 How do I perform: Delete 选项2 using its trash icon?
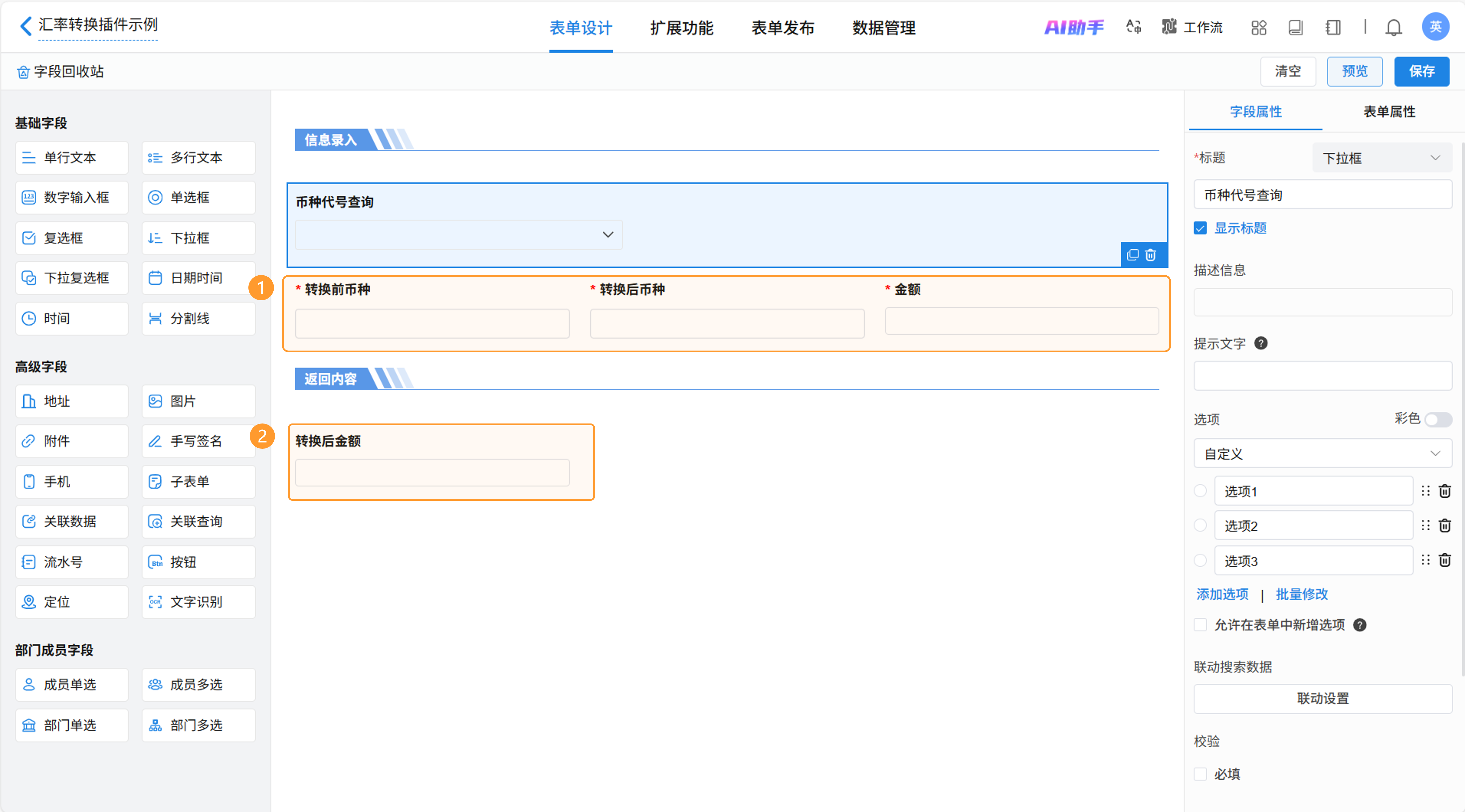click(1445, 526)
